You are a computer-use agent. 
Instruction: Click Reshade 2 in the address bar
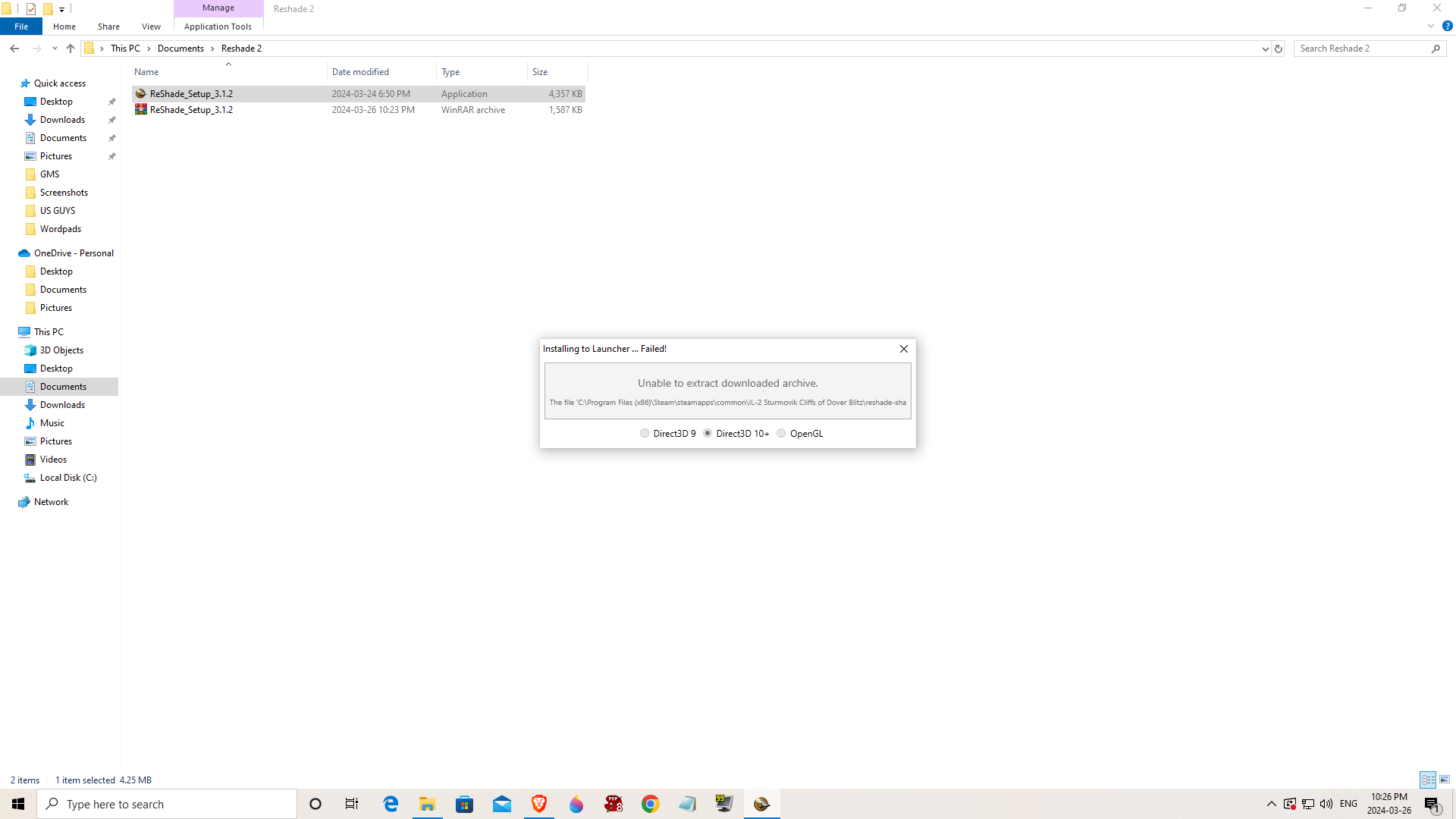(241, 49)
